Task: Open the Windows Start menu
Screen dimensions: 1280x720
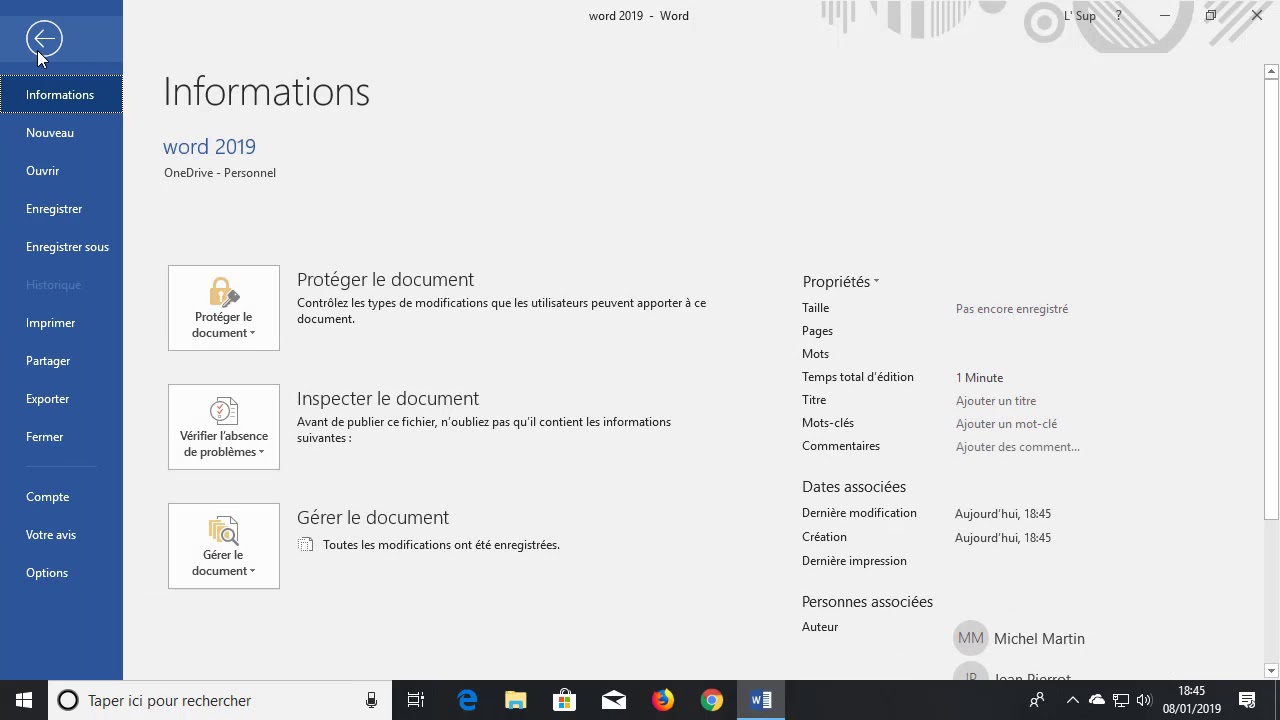Action: pos(24,700)
